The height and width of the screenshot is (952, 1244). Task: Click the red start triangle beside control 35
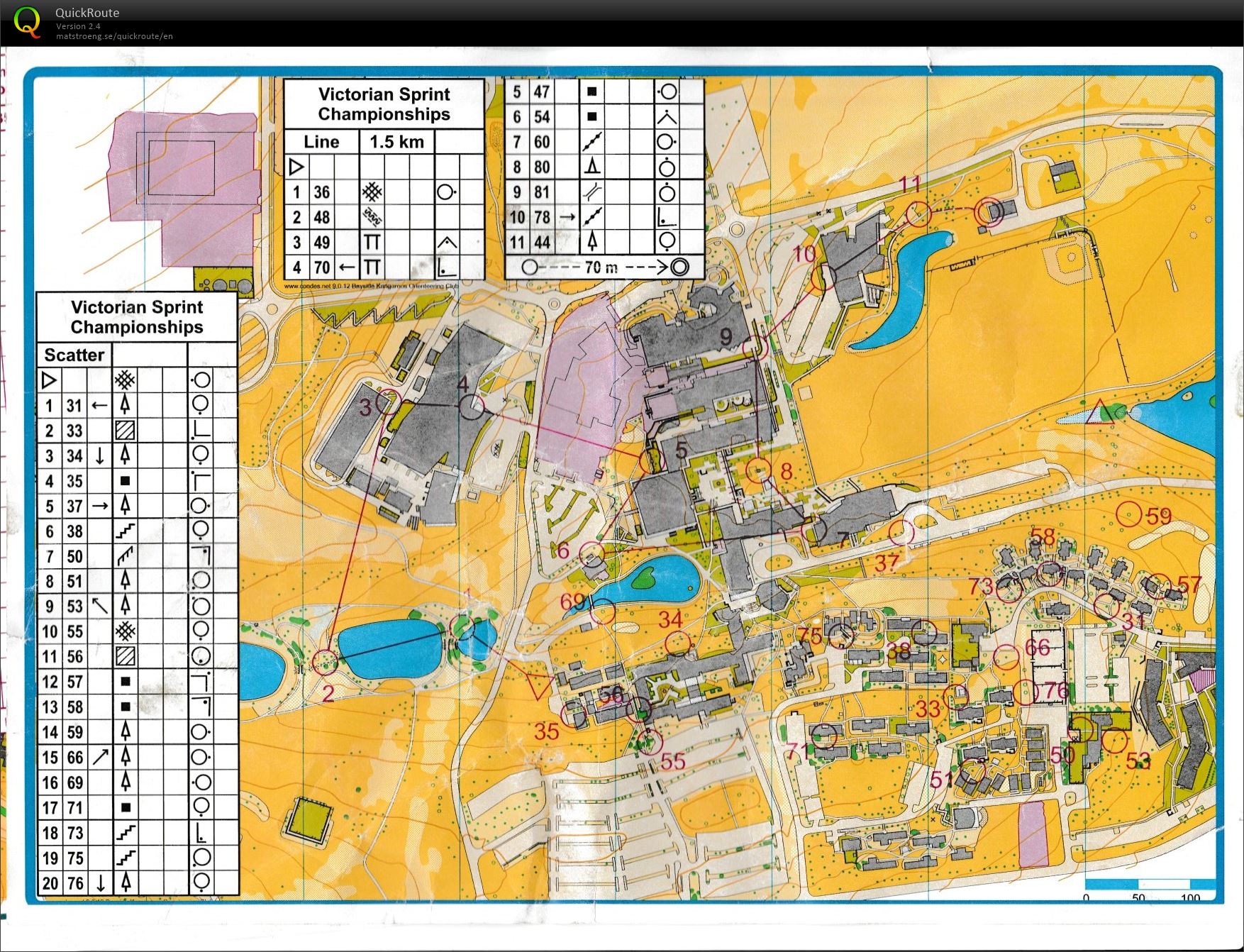click(538, 685)
